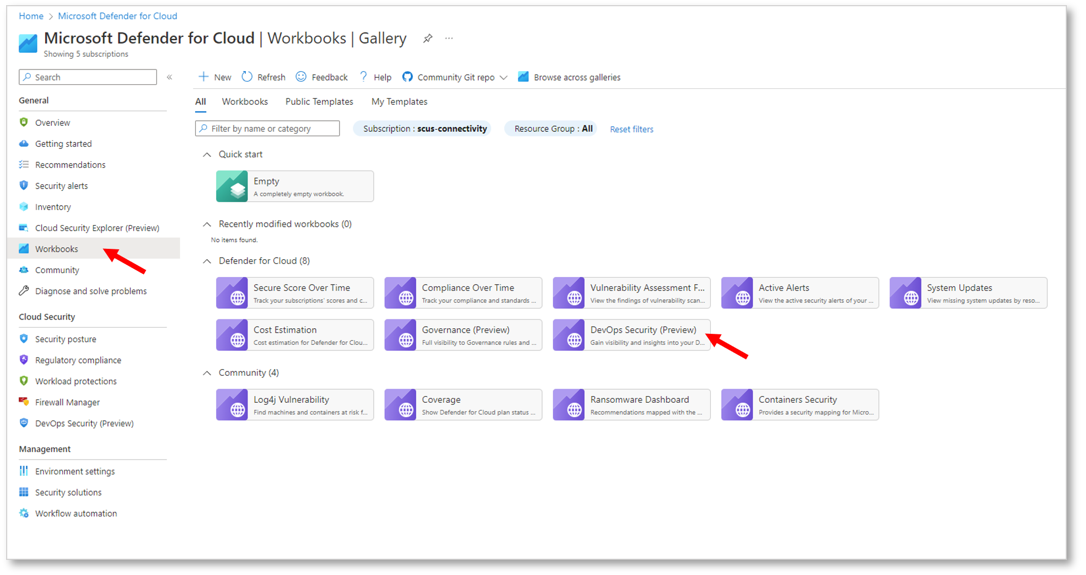Switch to the Public Templates tab

(319, 102)
